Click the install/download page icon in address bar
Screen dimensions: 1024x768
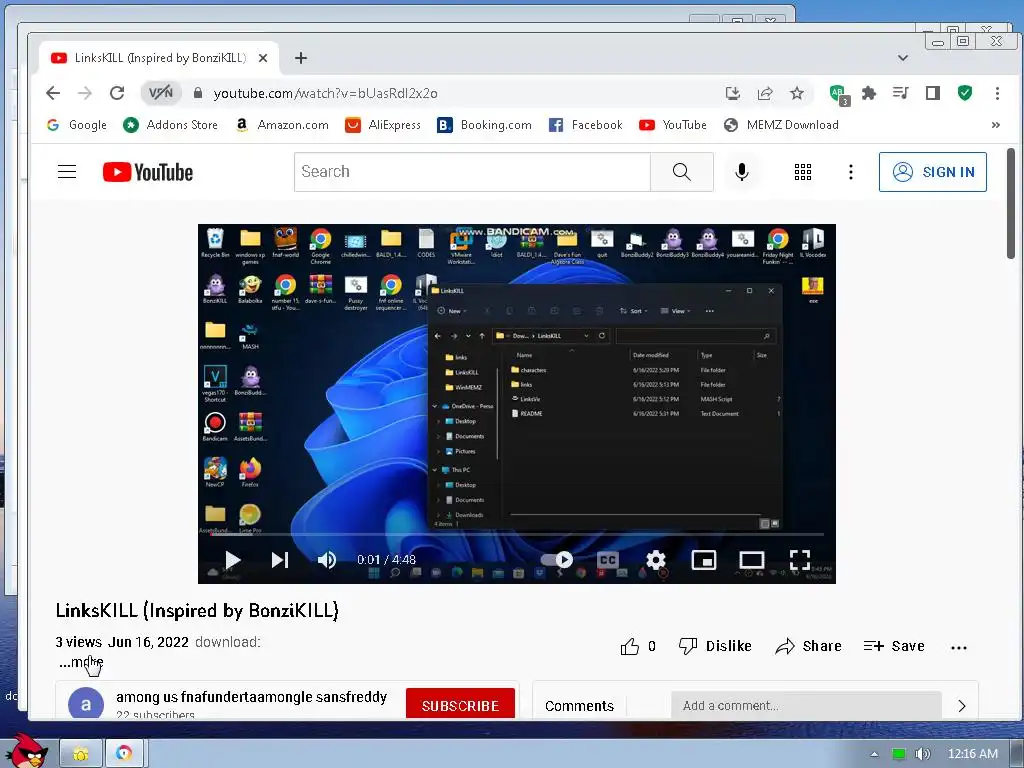point(733,93)
